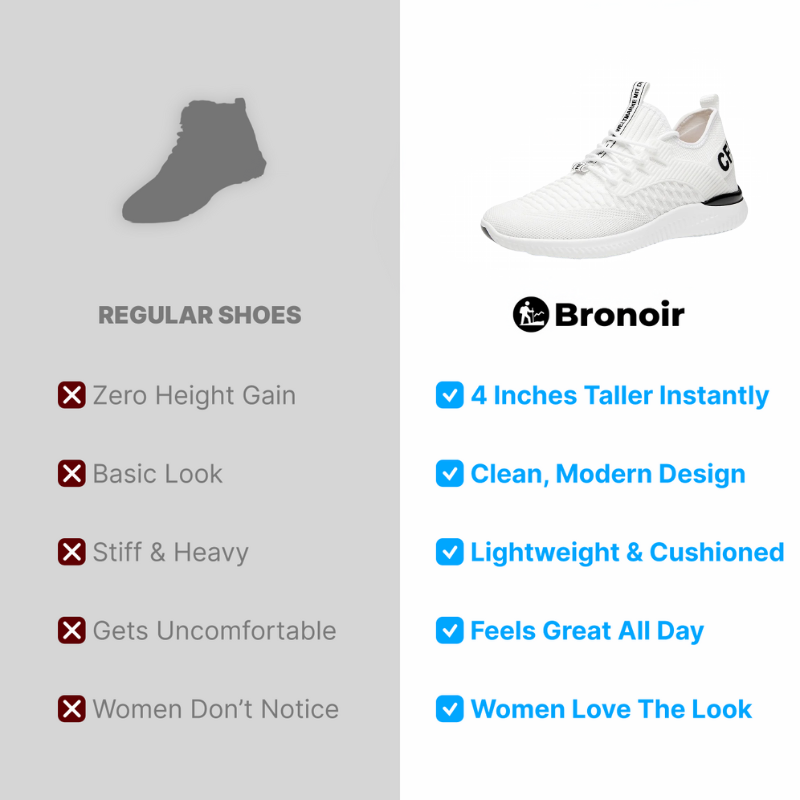Click the red X beside Gets Uncomfortable
Image resolution: width=800 pixels, height=800 pixels.
tap(71, 631)
